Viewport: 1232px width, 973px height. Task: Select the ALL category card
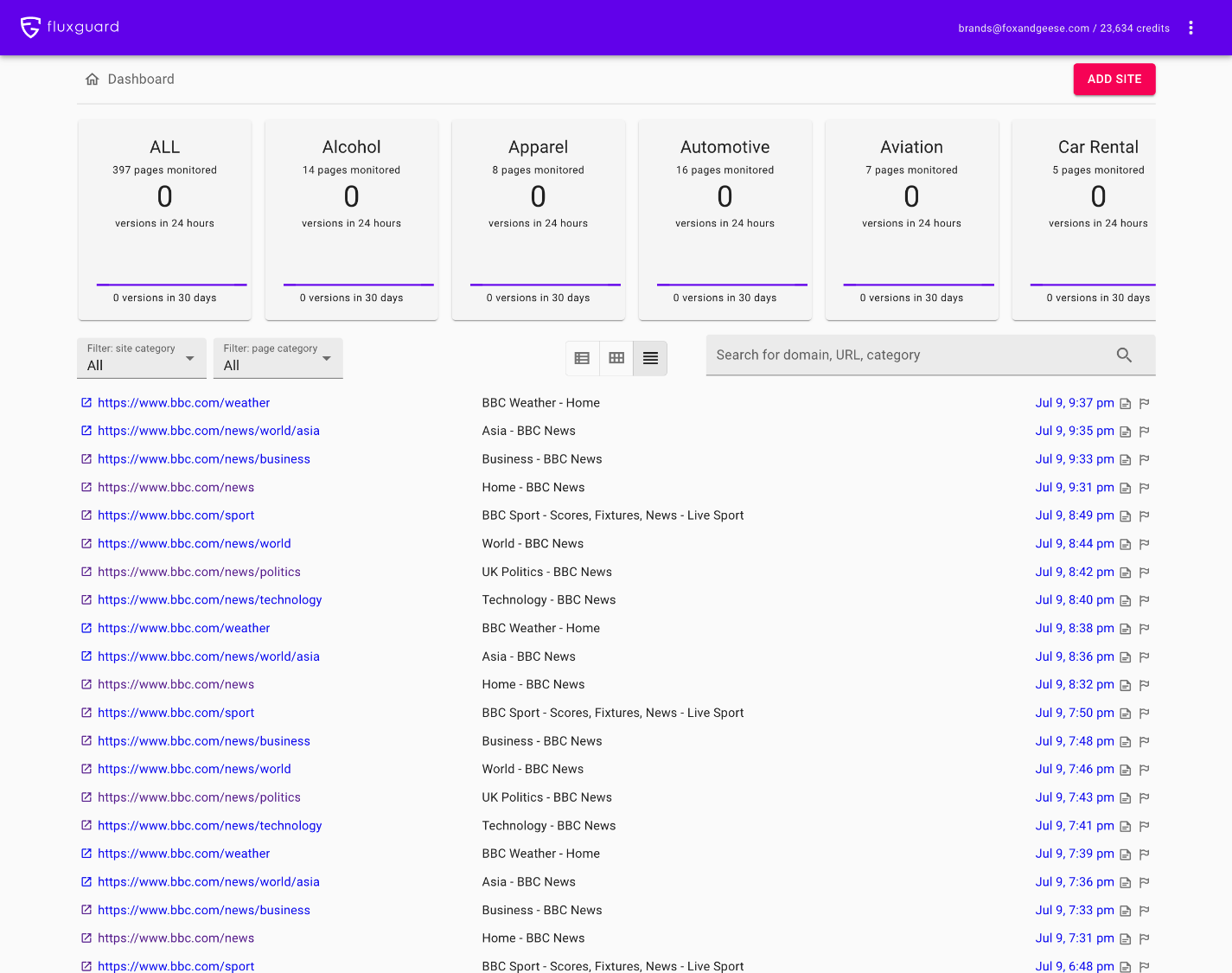point(165,220)
